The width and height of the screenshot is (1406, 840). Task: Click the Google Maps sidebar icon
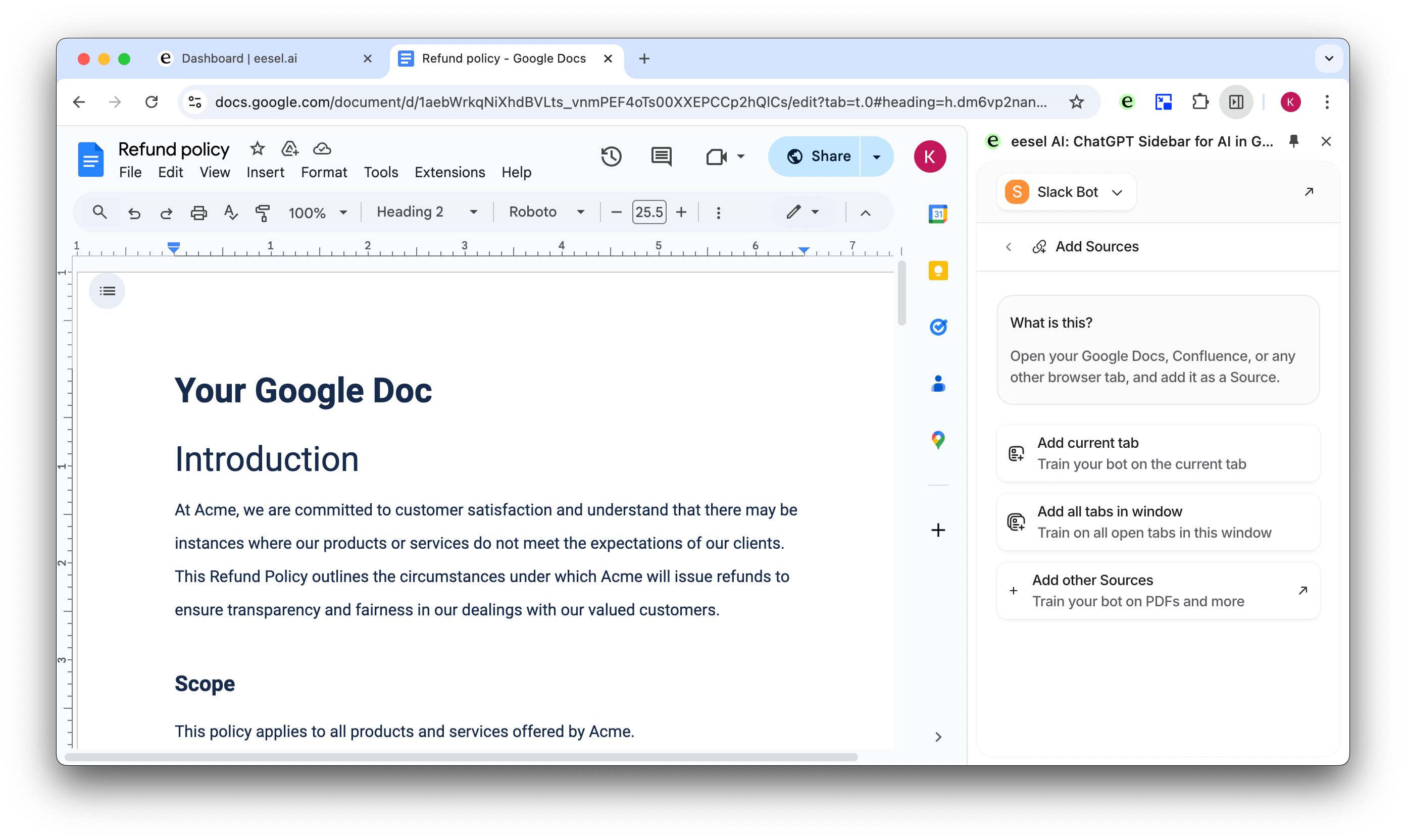[x=938, y=440]
